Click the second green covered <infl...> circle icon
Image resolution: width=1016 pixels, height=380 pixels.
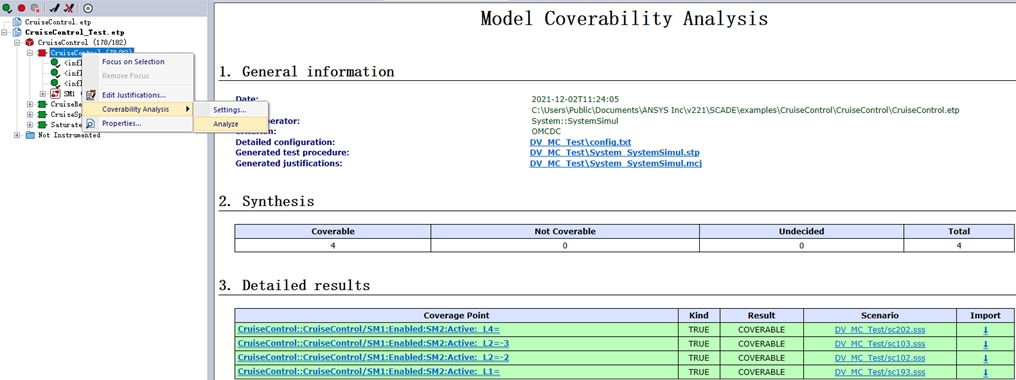[x=55, y=73]
